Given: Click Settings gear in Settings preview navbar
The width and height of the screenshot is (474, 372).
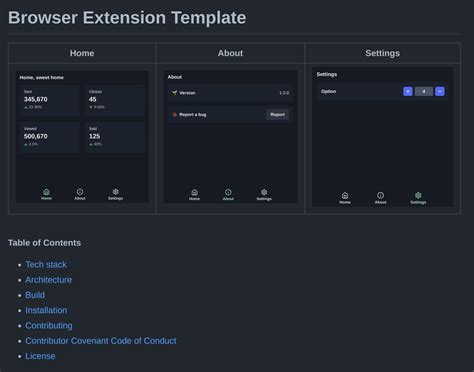Looking at the screenshot, I should coord(418,195).
